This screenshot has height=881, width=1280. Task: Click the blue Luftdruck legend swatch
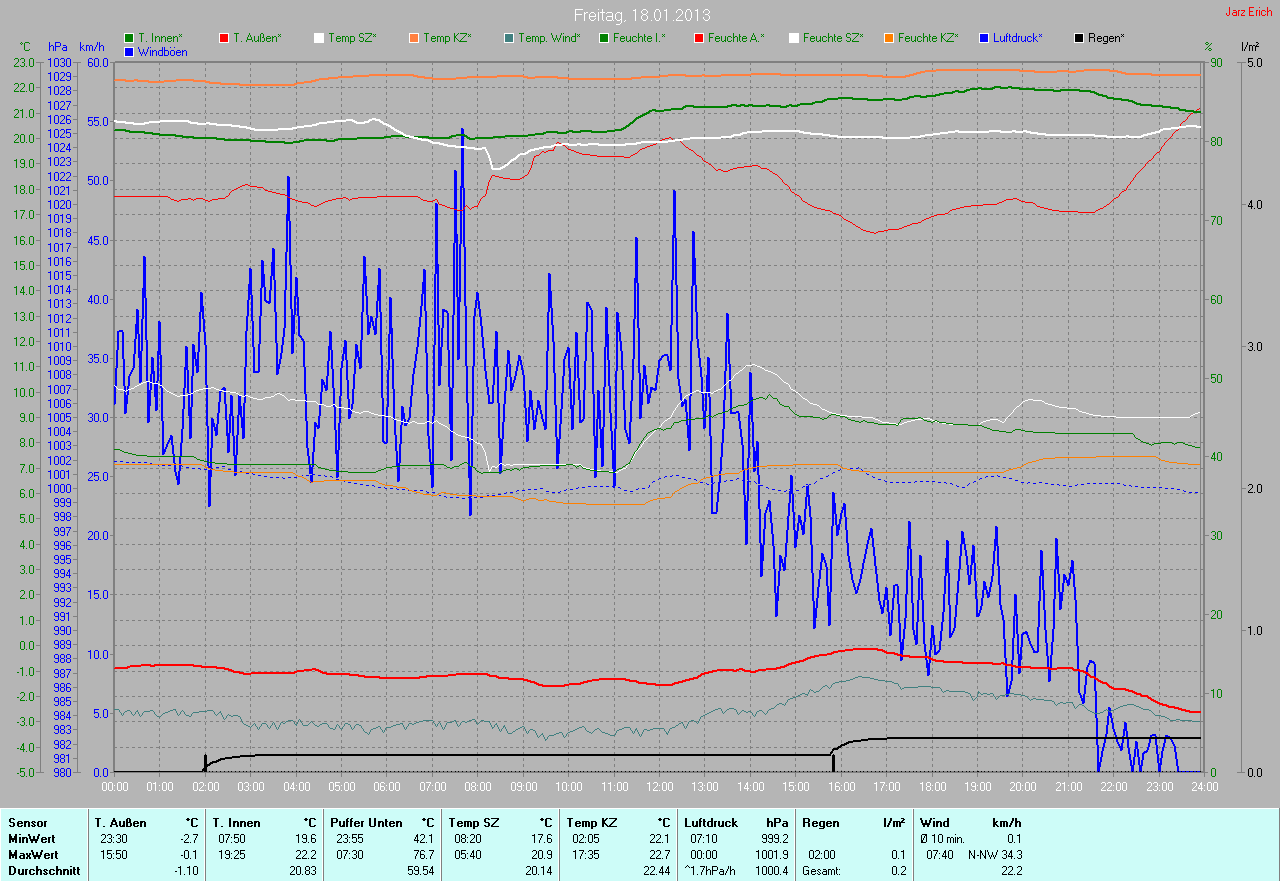click(x=984, y=38)
